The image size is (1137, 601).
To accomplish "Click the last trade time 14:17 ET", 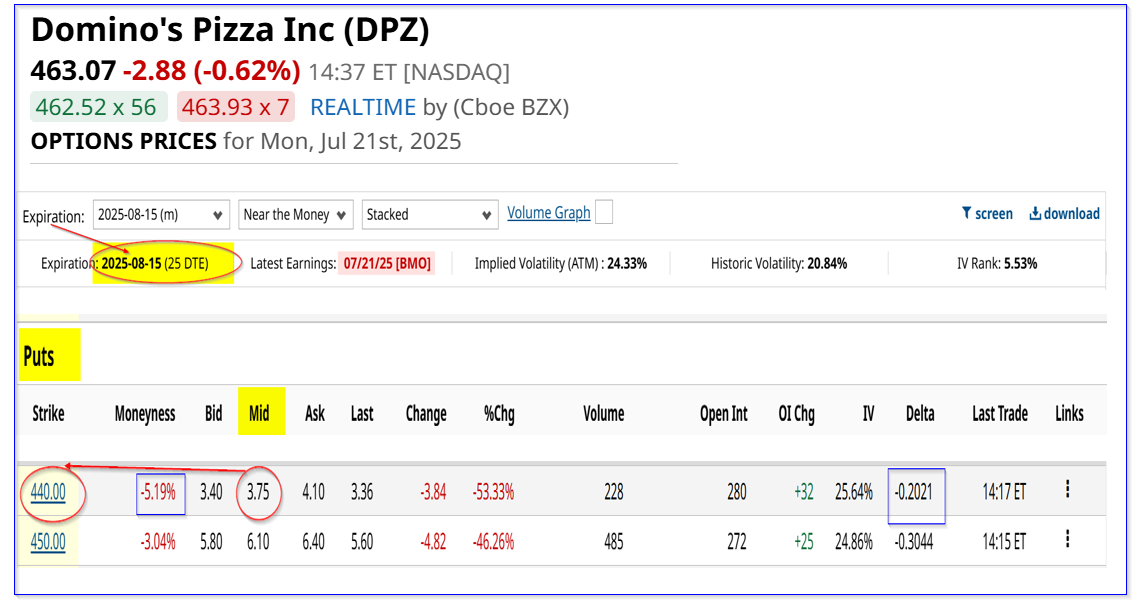I will (1004, 492).
